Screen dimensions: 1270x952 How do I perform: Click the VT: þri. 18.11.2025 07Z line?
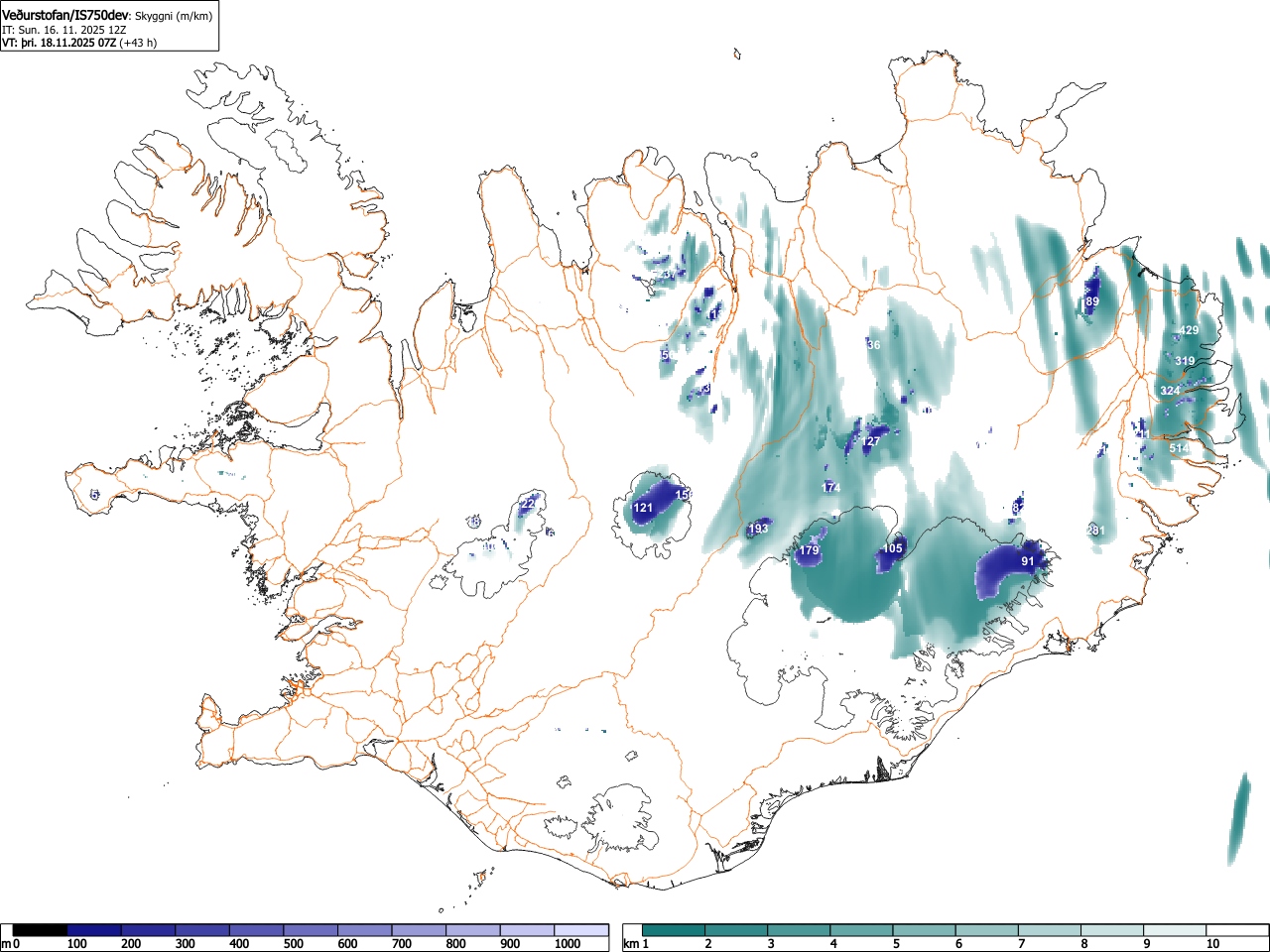point(60,43)
